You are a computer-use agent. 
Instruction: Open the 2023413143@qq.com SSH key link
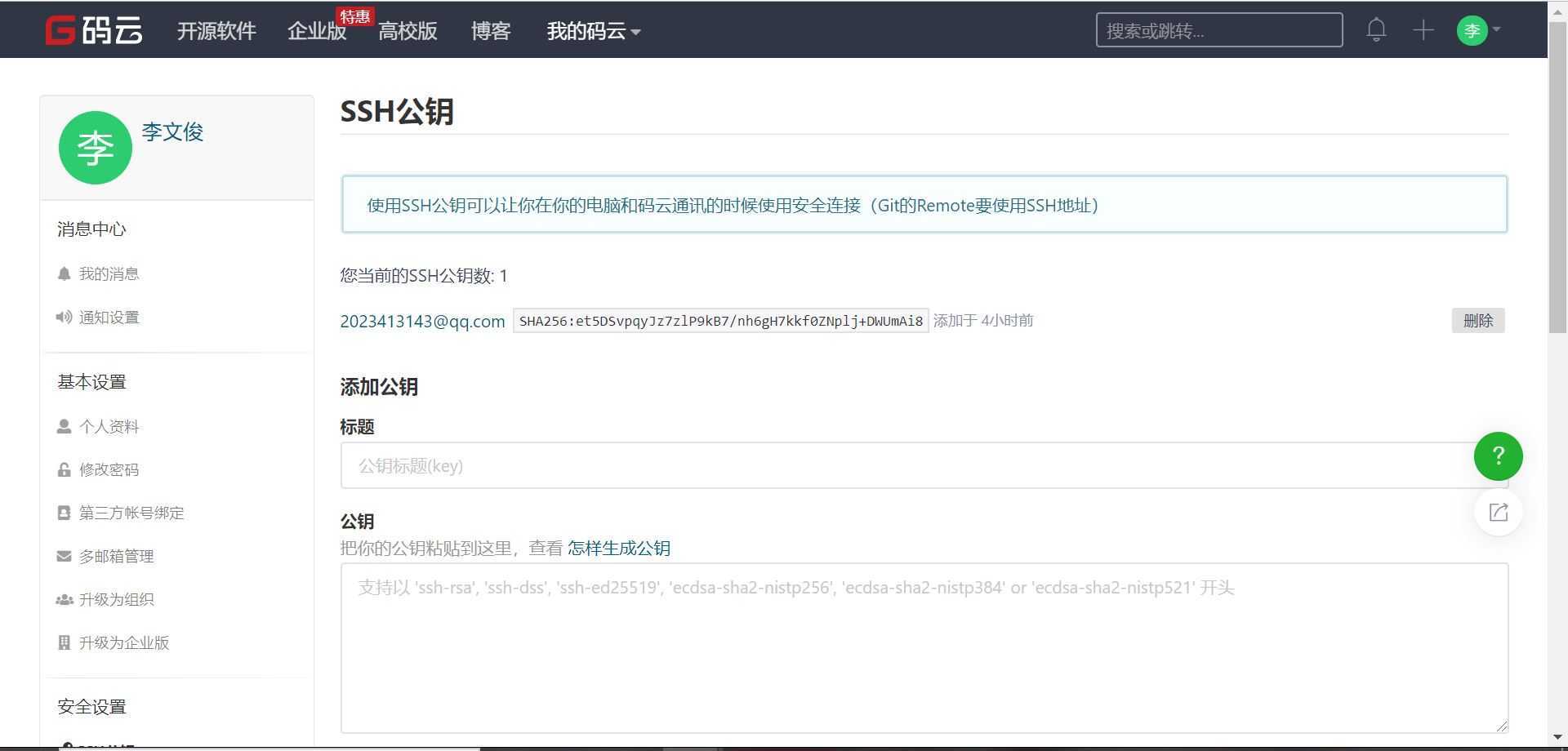(x=422, y=321)
